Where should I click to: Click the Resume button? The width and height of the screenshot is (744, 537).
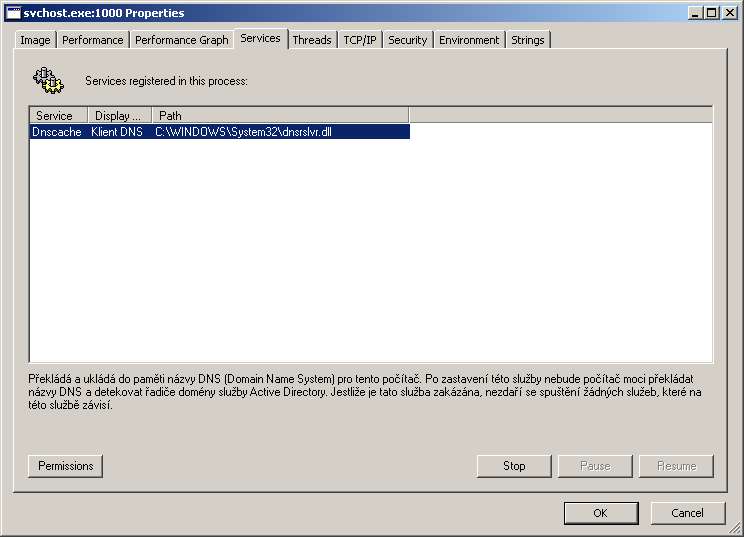tap(676, 466)
